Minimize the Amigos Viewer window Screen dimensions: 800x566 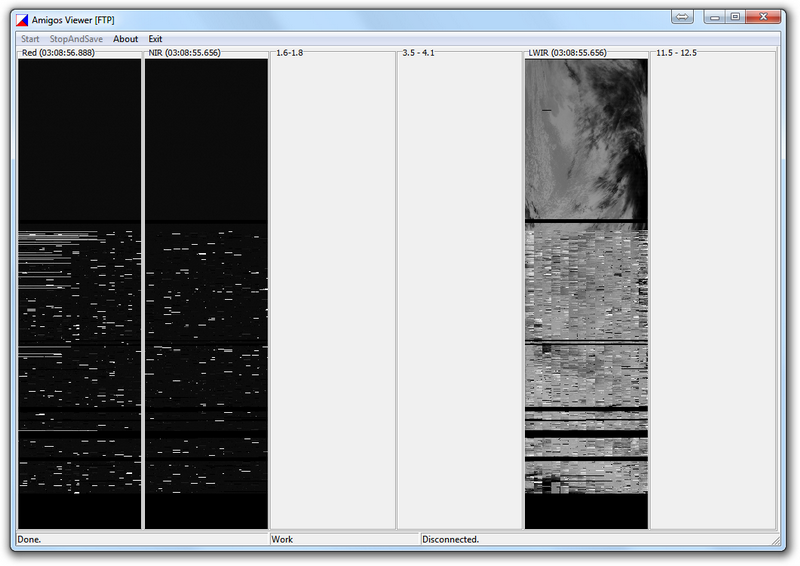pyautogui.click(x=715, y=17)
